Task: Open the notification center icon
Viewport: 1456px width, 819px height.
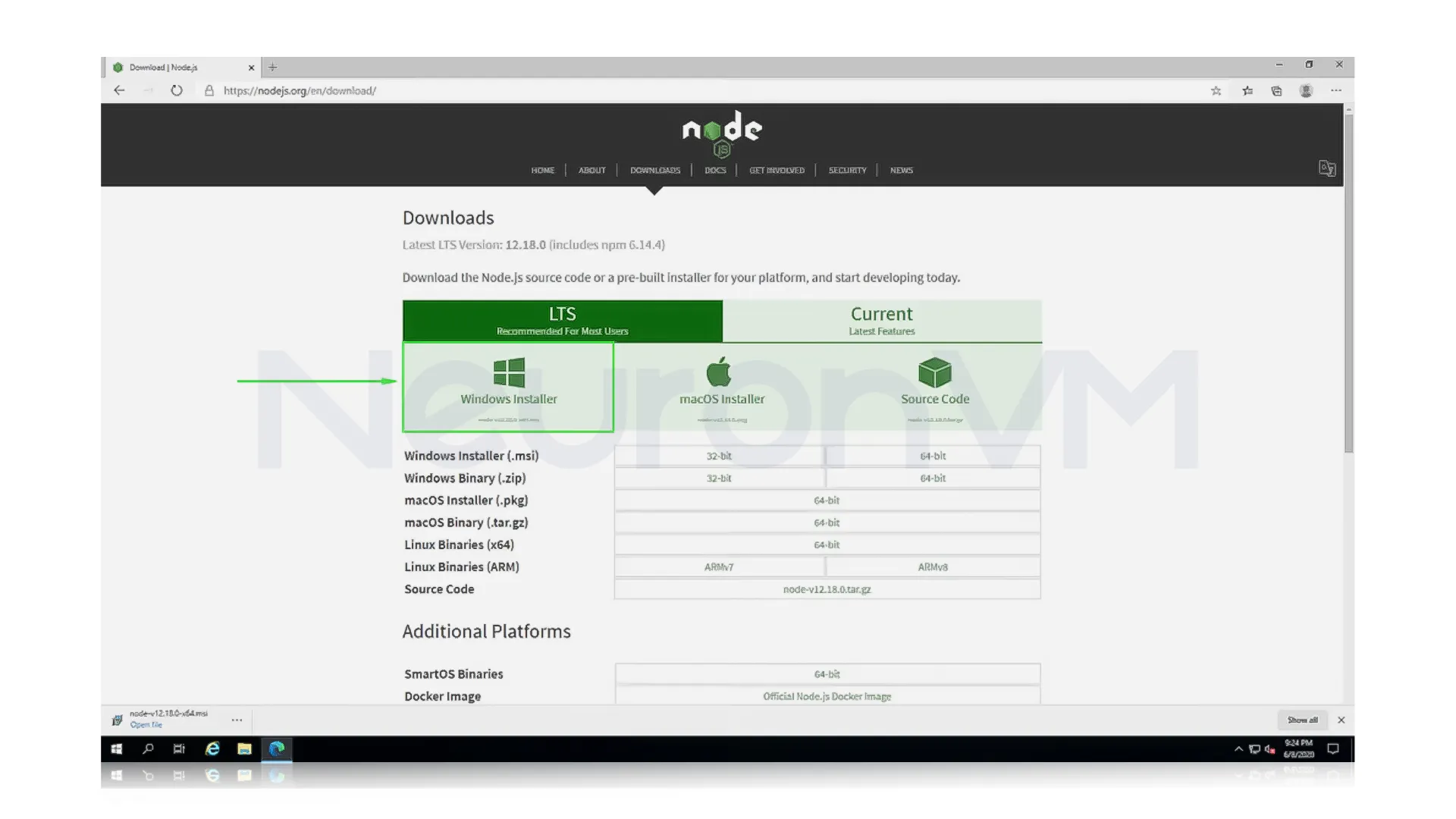Action: [x=1333, y=749]
